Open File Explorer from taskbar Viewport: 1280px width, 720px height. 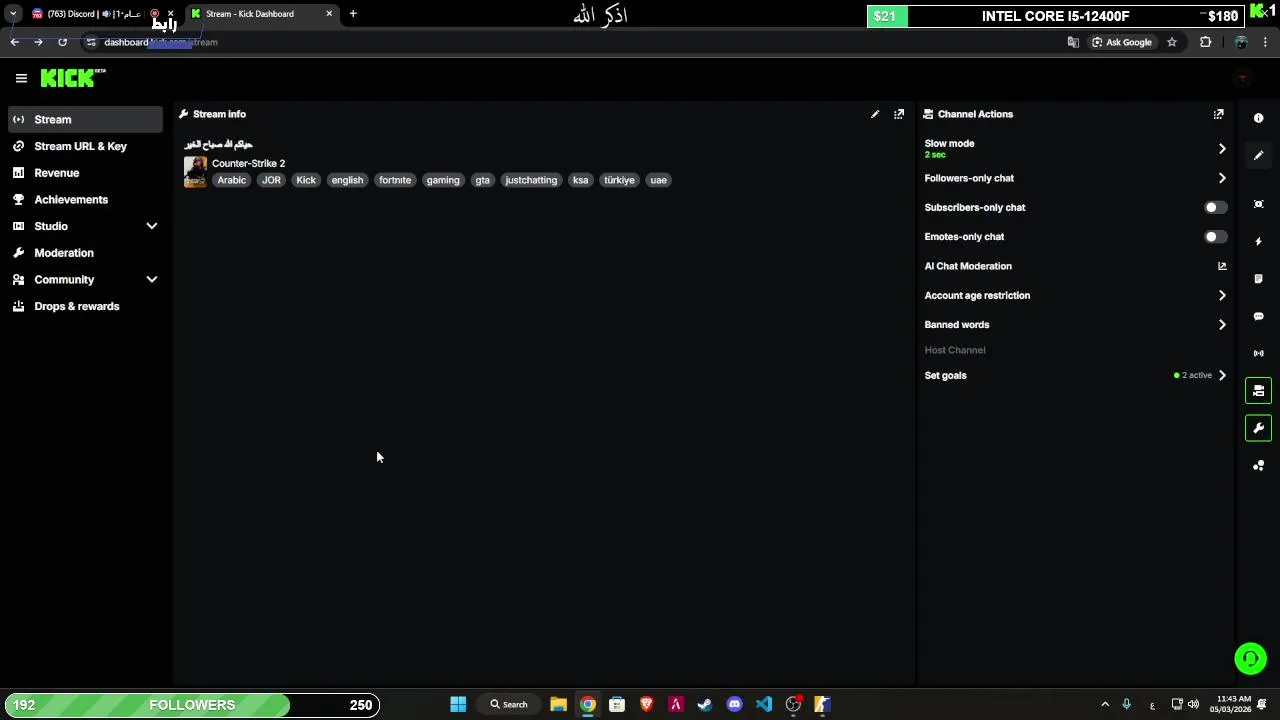559,704
